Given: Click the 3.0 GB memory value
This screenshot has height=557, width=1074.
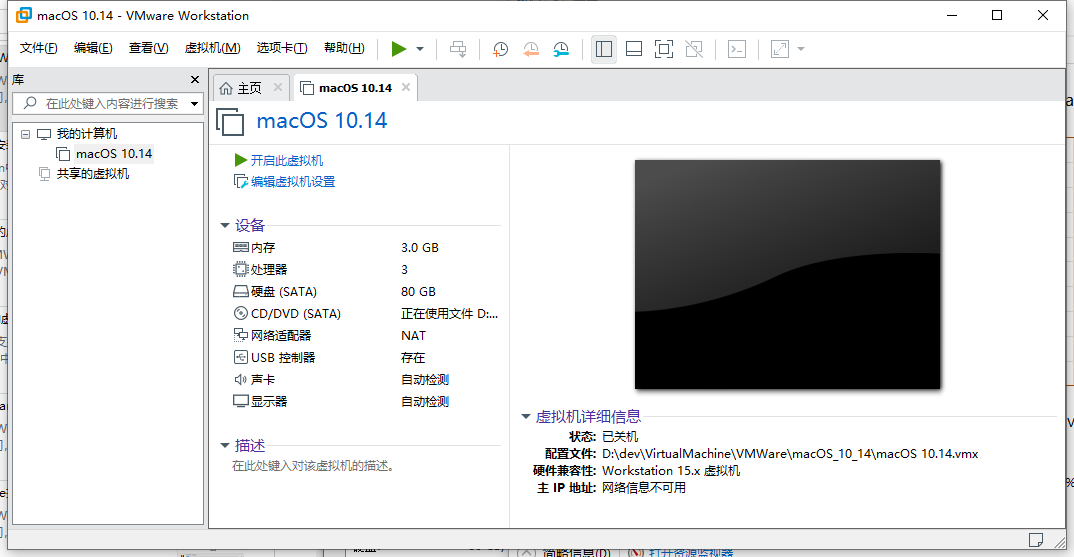Looking at the screenshot, I should coord(420,247).
